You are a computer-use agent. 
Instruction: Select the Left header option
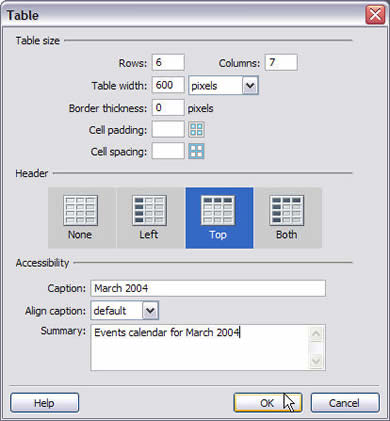point(150,218)
